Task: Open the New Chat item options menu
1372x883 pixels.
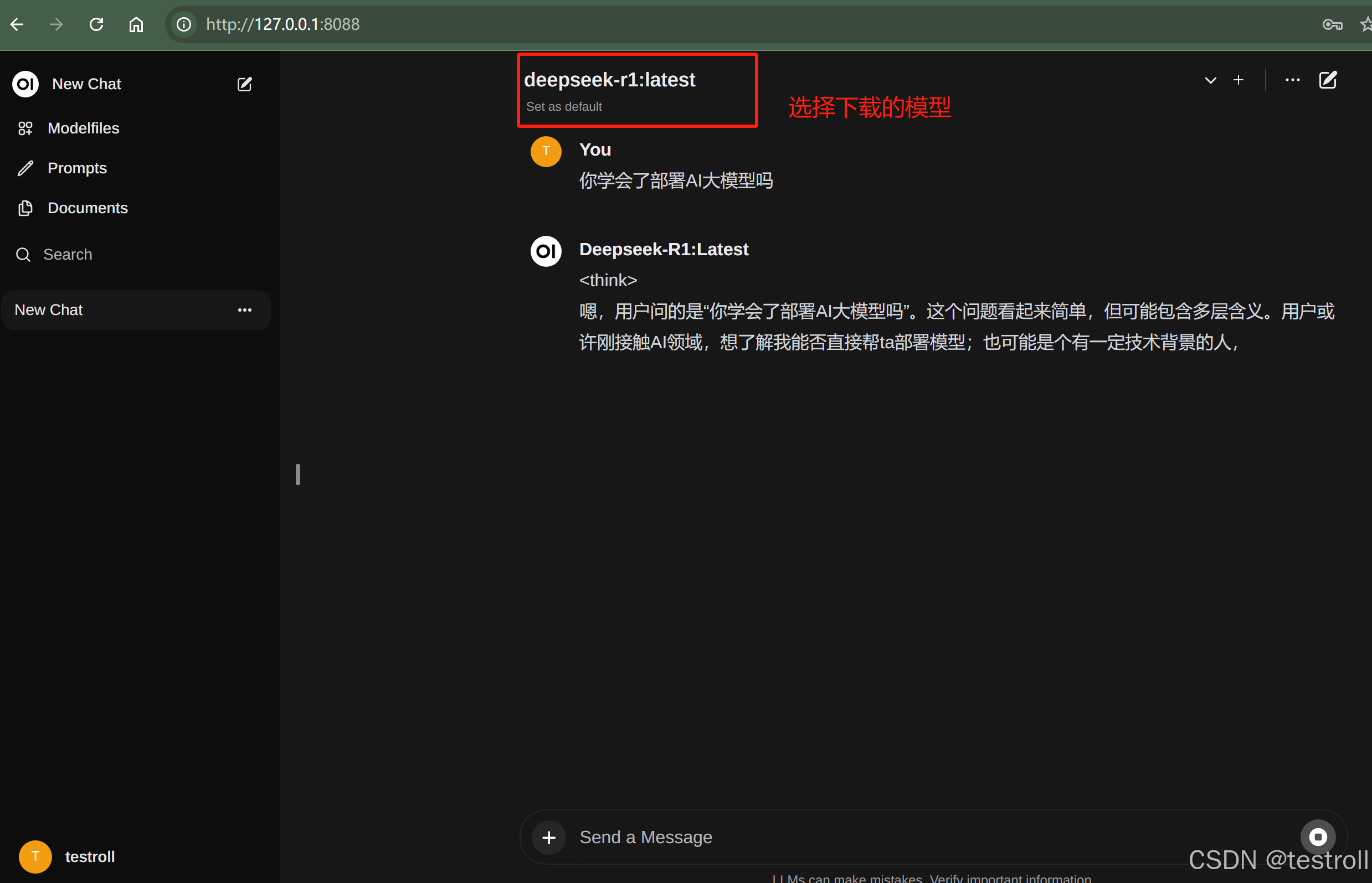Action: (244, 310)
